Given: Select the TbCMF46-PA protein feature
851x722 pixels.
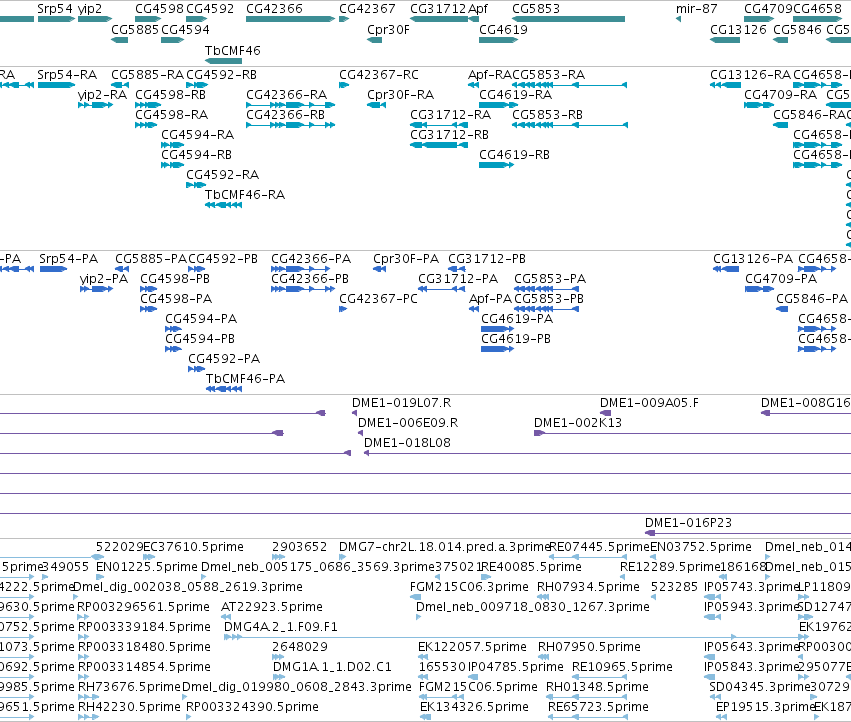Looking at the screenshot, I should pyautogui.click(x=224, y=389).
